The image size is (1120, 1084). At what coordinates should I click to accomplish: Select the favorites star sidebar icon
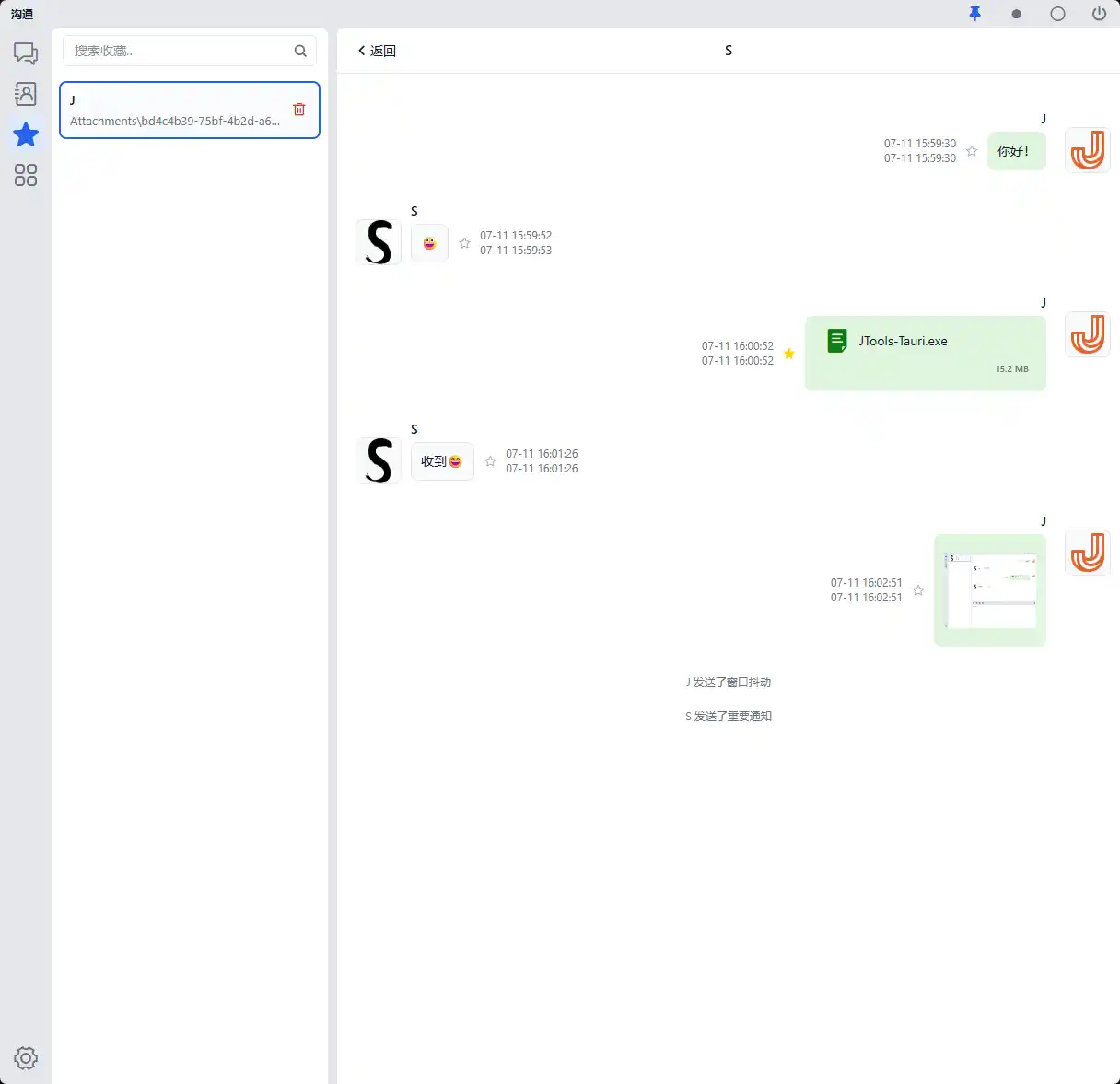tap(26, 134)
